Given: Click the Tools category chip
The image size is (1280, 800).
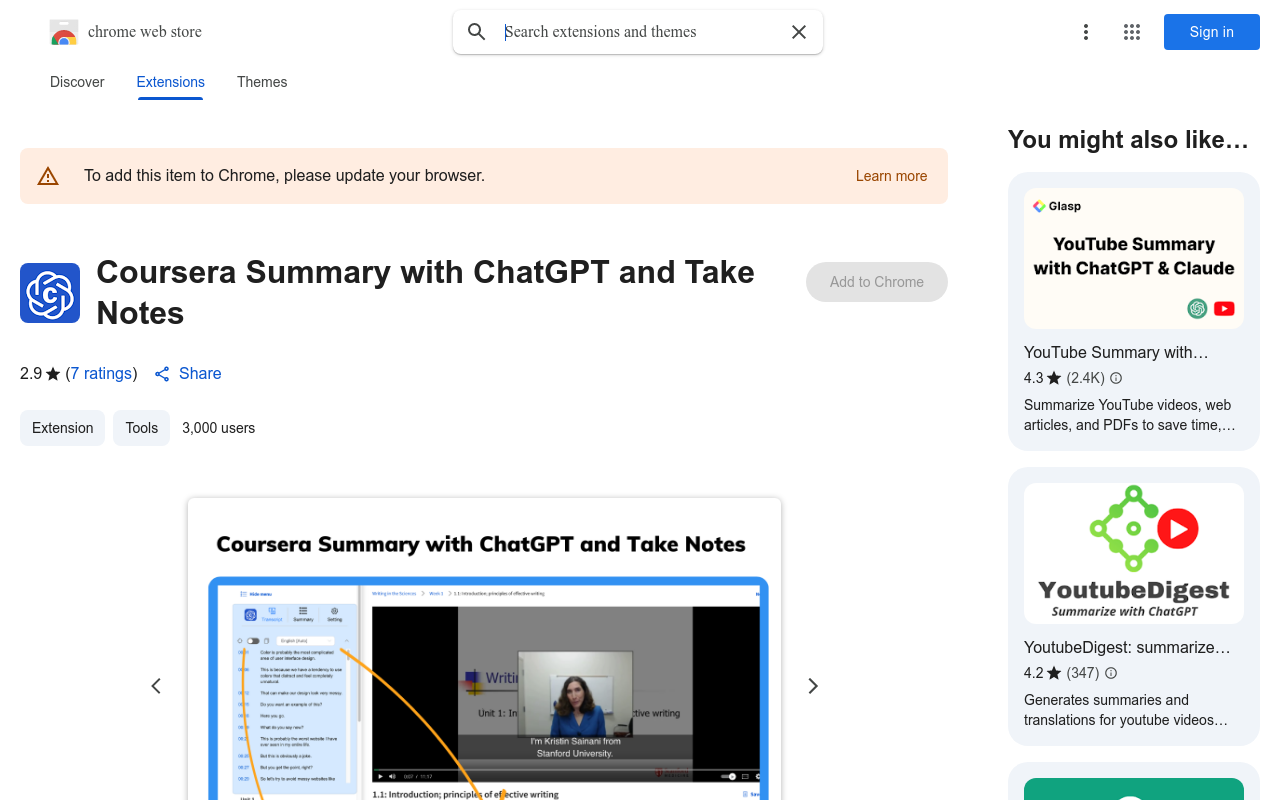Looking at the screenshot, I should point(141,428).
